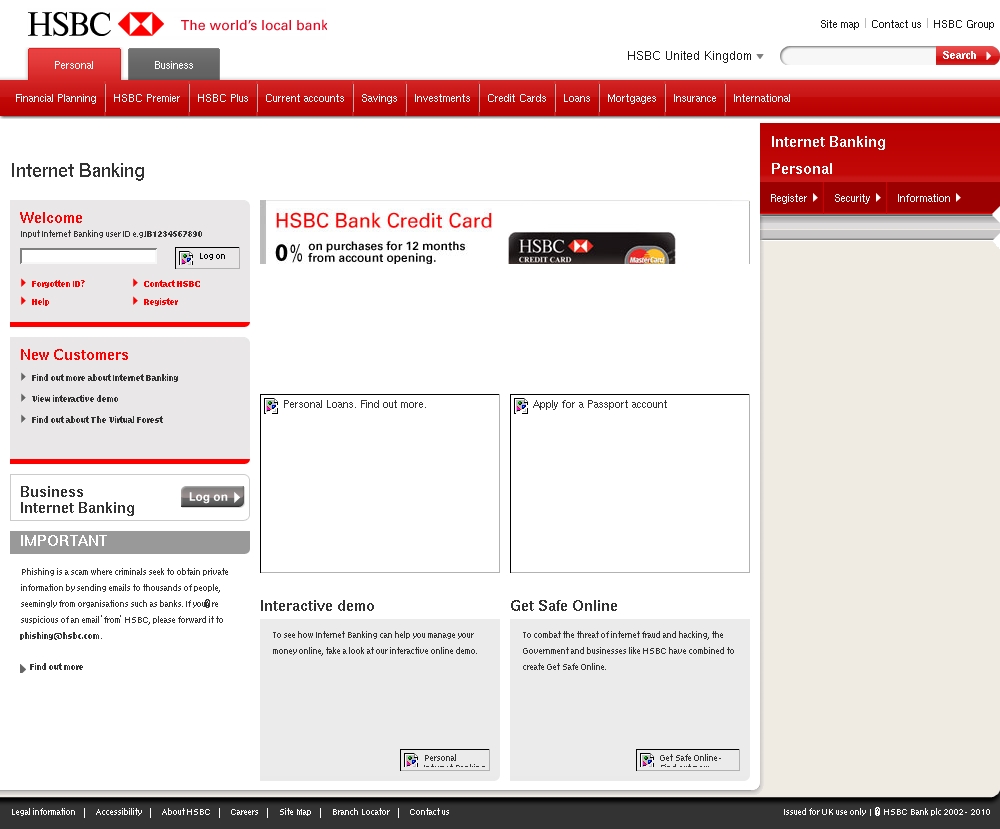This screenshot has height=829, width=1000.
Task: Open About HSBC in the footer
Action: (186, 812)
